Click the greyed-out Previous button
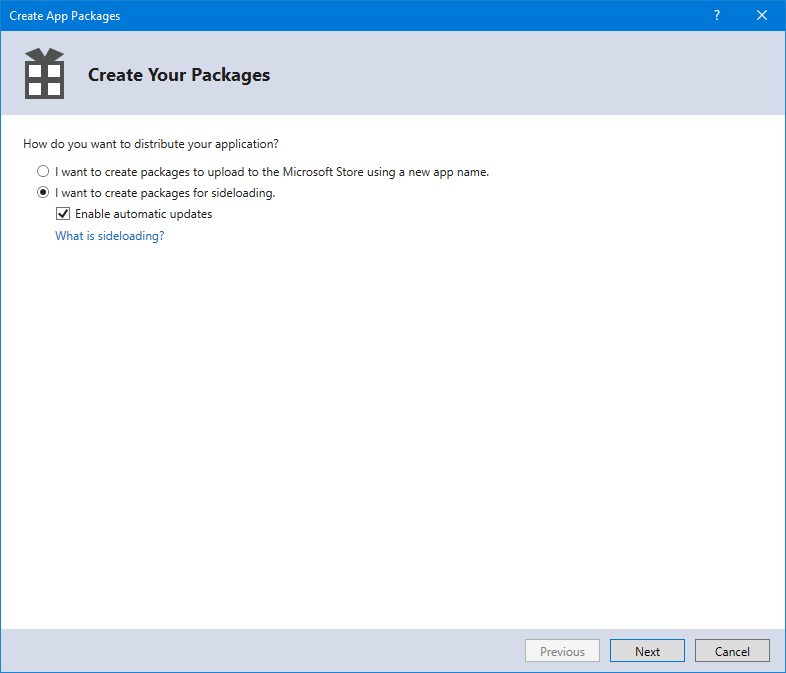 (x=562, y=651)
